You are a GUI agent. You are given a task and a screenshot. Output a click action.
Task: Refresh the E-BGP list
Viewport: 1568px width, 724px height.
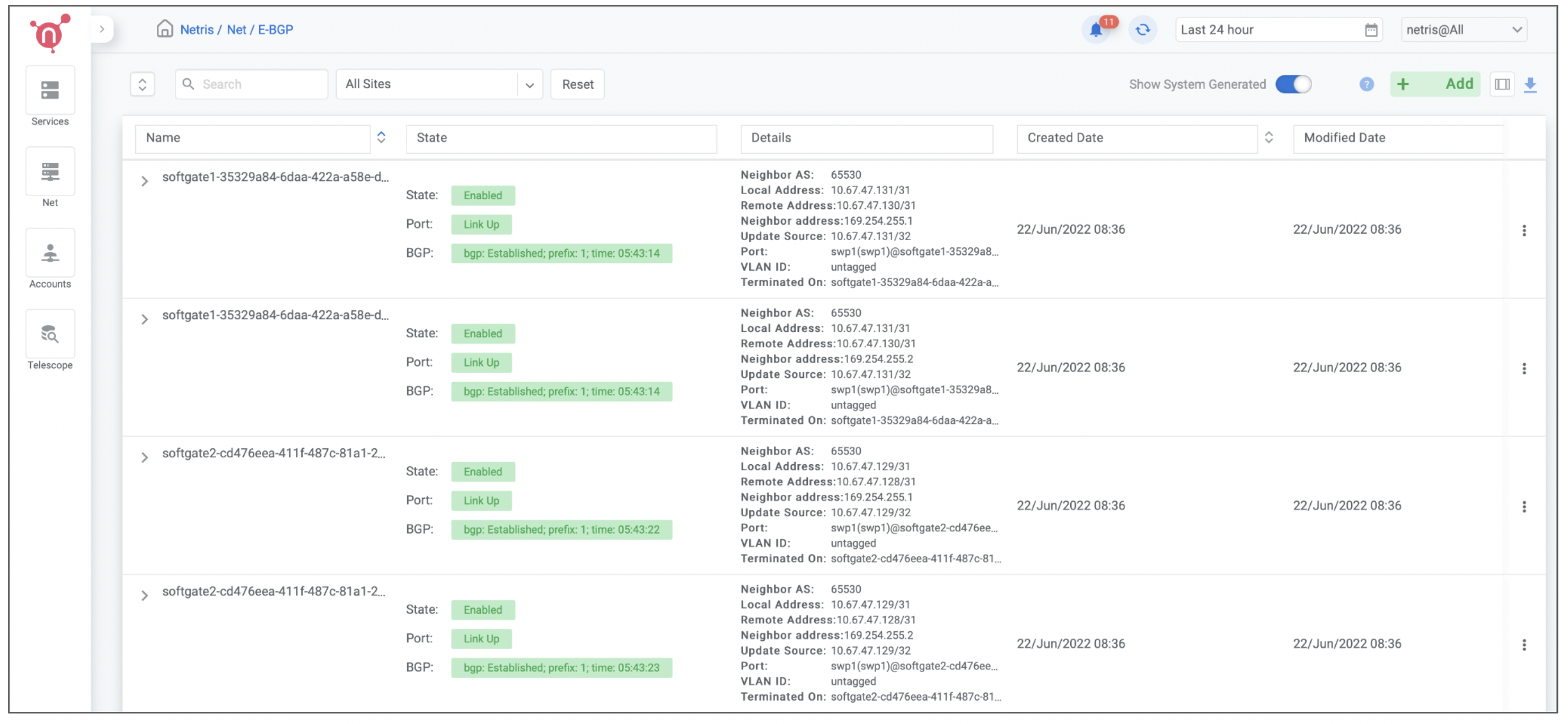click(x=1142, y=29)
